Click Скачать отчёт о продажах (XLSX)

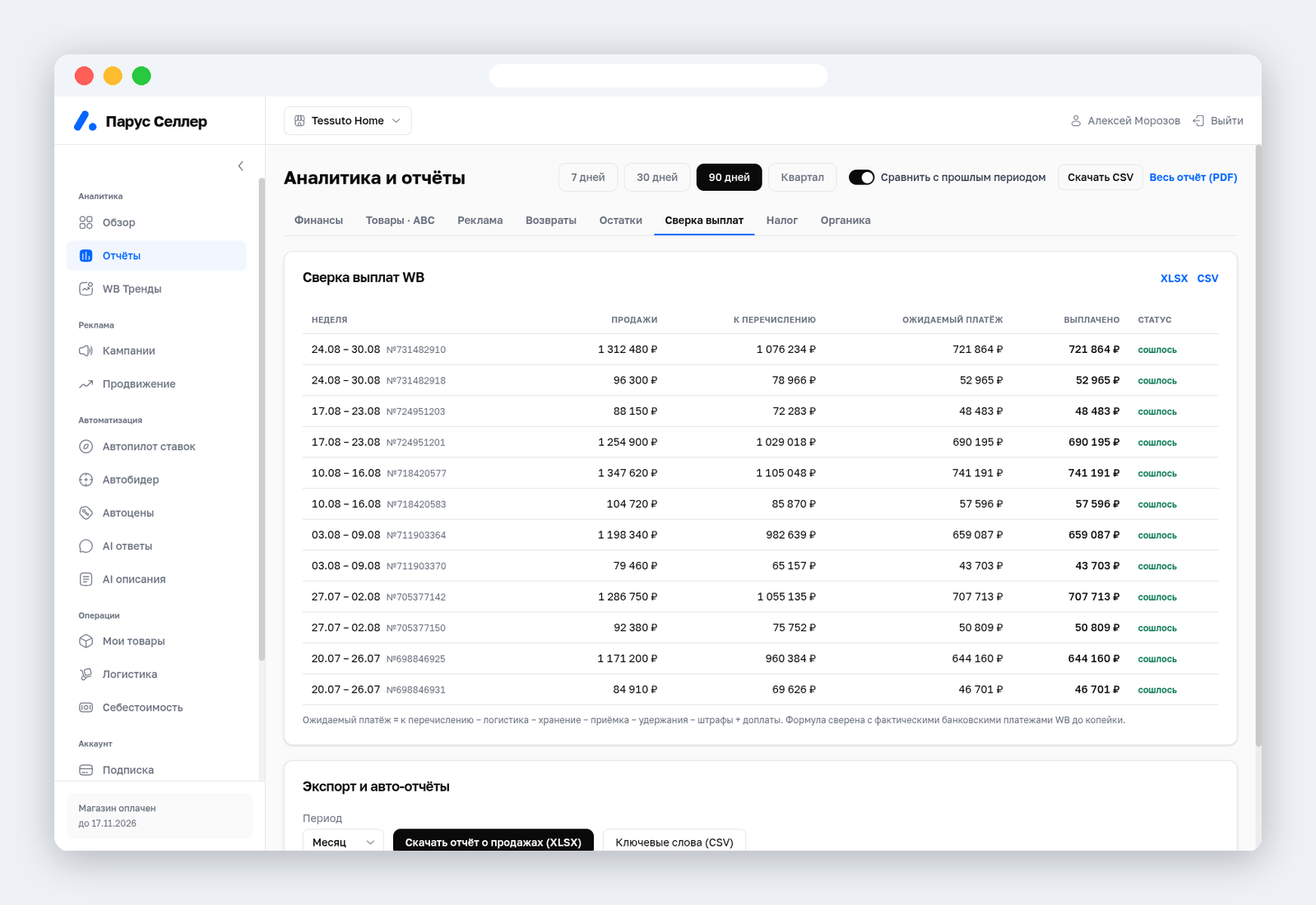(493, 842)
